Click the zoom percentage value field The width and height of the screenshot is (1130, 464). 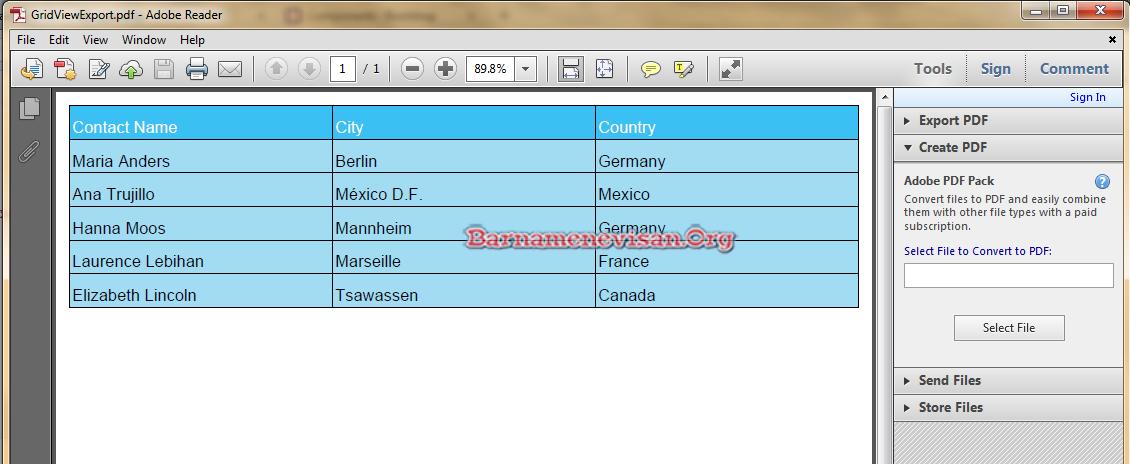[x=490, y=69]
